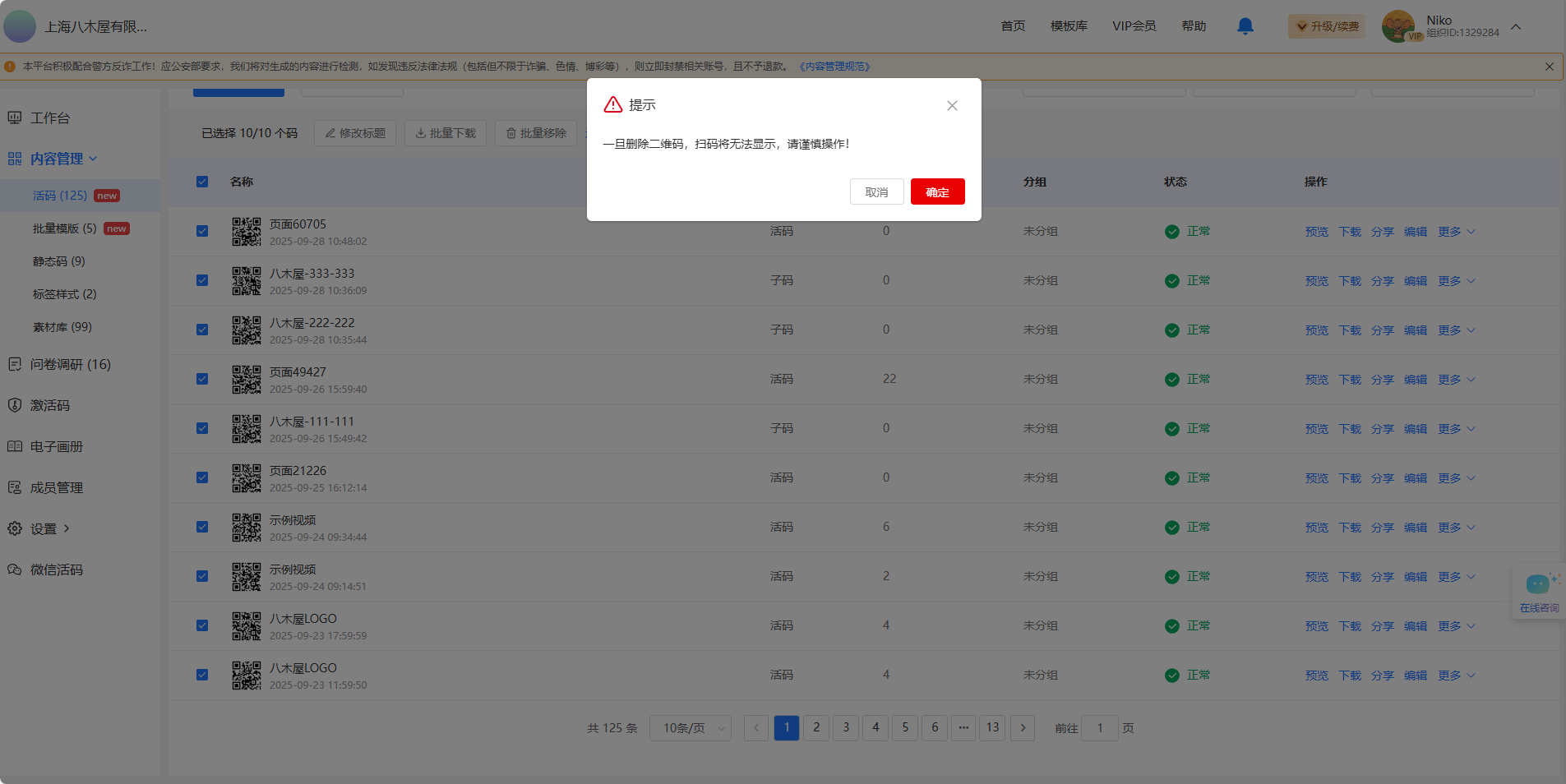Open 成员管理 member icon in sidebar
This screenshot has width=1566, height=784.
pos(15,487)
